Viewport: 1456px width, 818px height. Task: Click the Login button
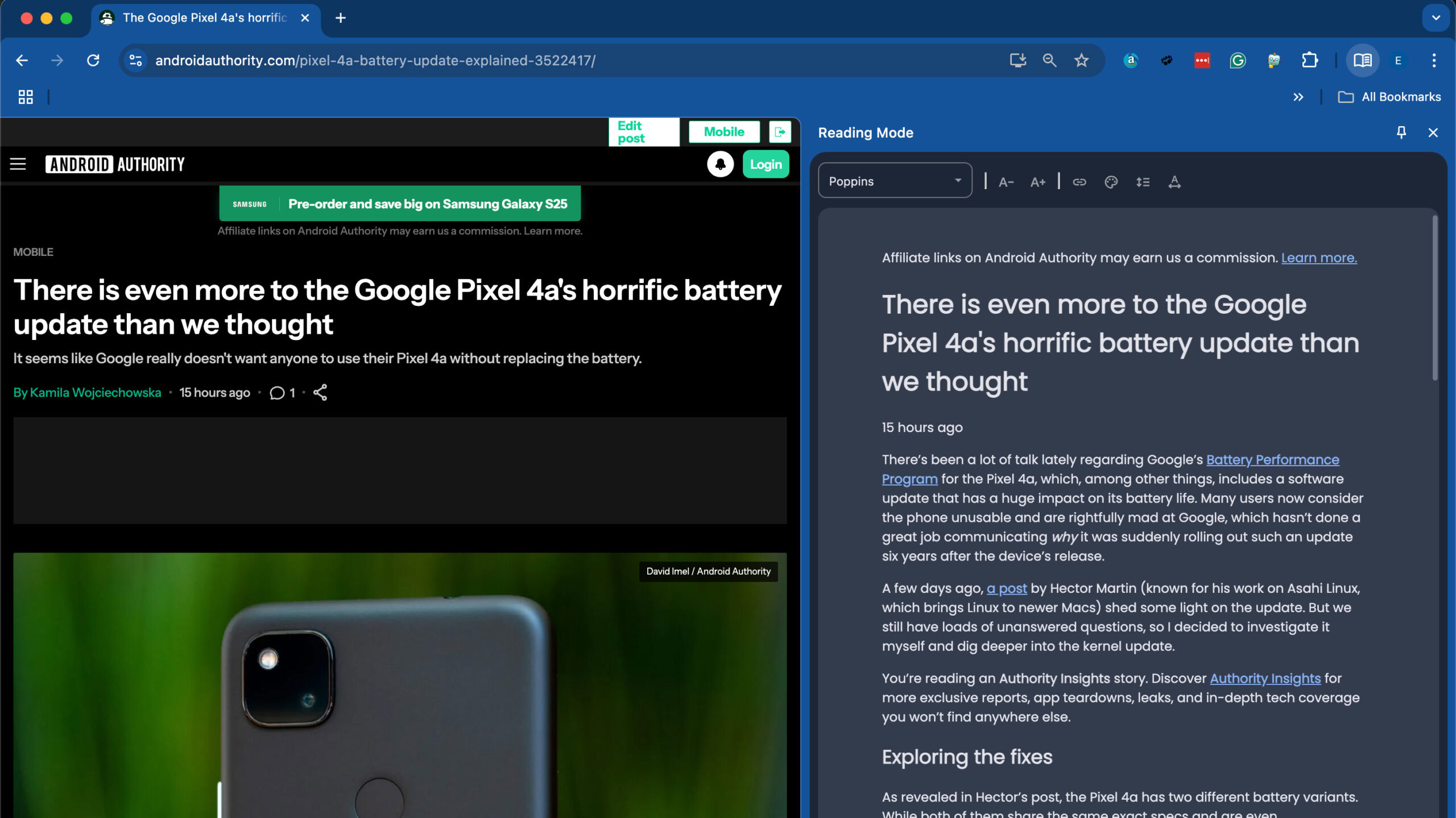766,164
